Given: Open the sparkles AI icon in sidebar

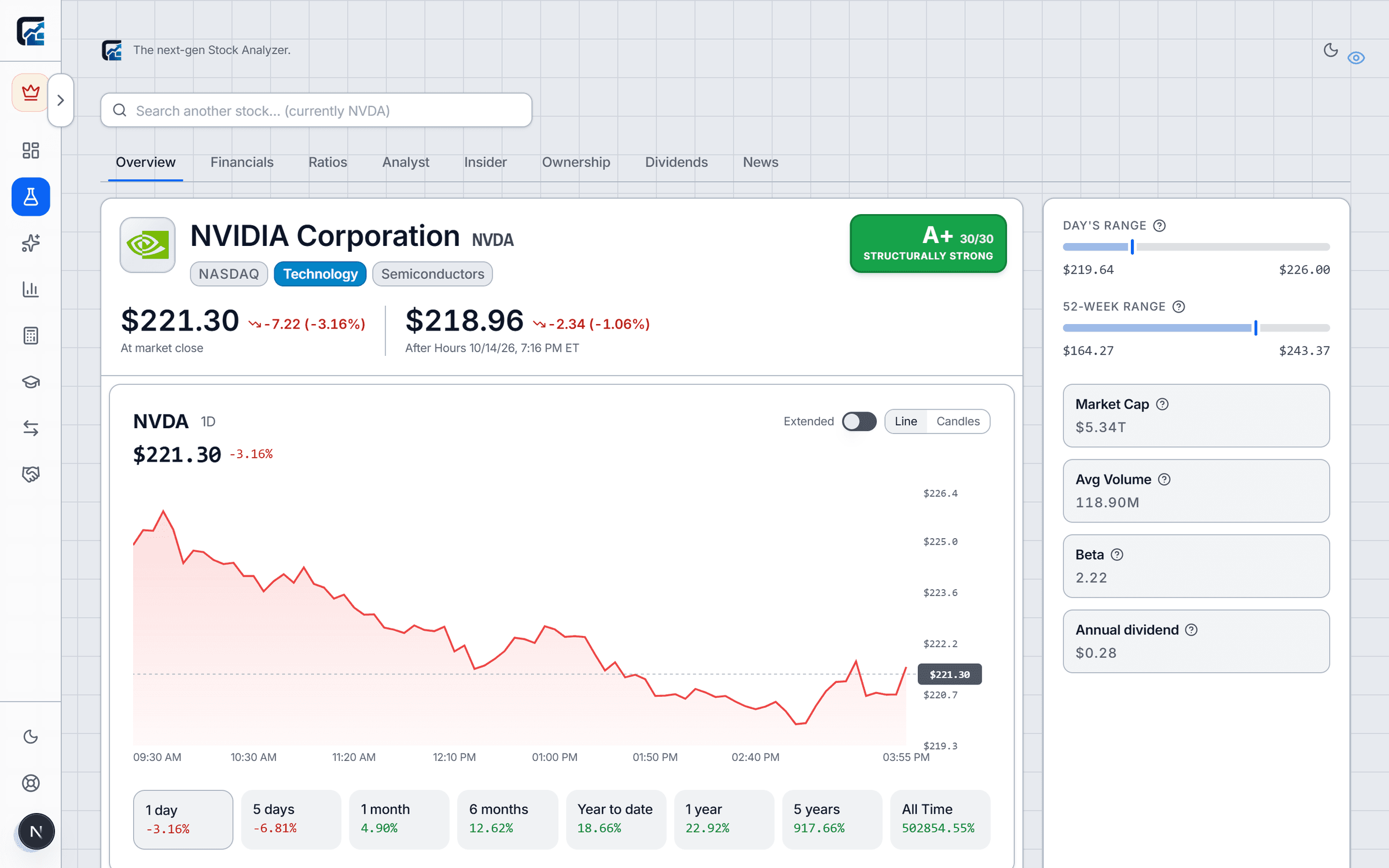Looking at the screenshot, I should pyautogui.click(x=31, y=243).
